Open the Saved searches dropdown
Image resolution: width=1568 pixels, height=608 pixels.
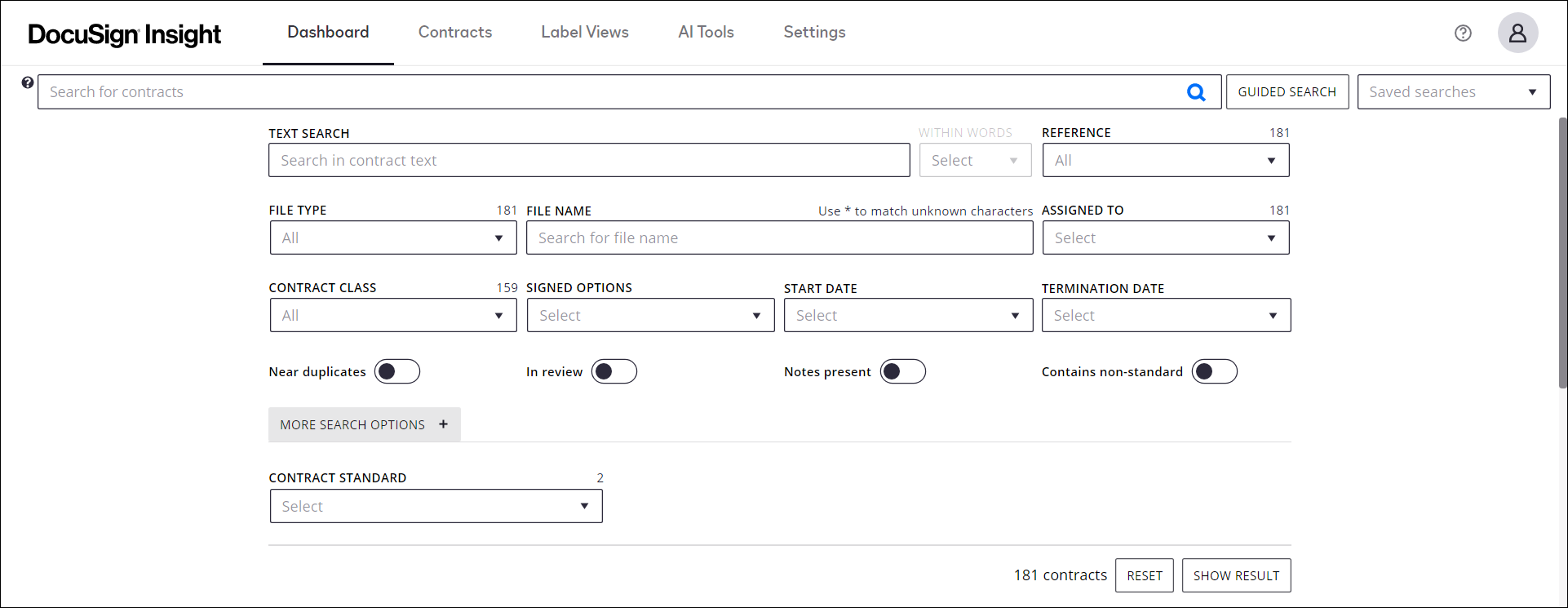1454,92
